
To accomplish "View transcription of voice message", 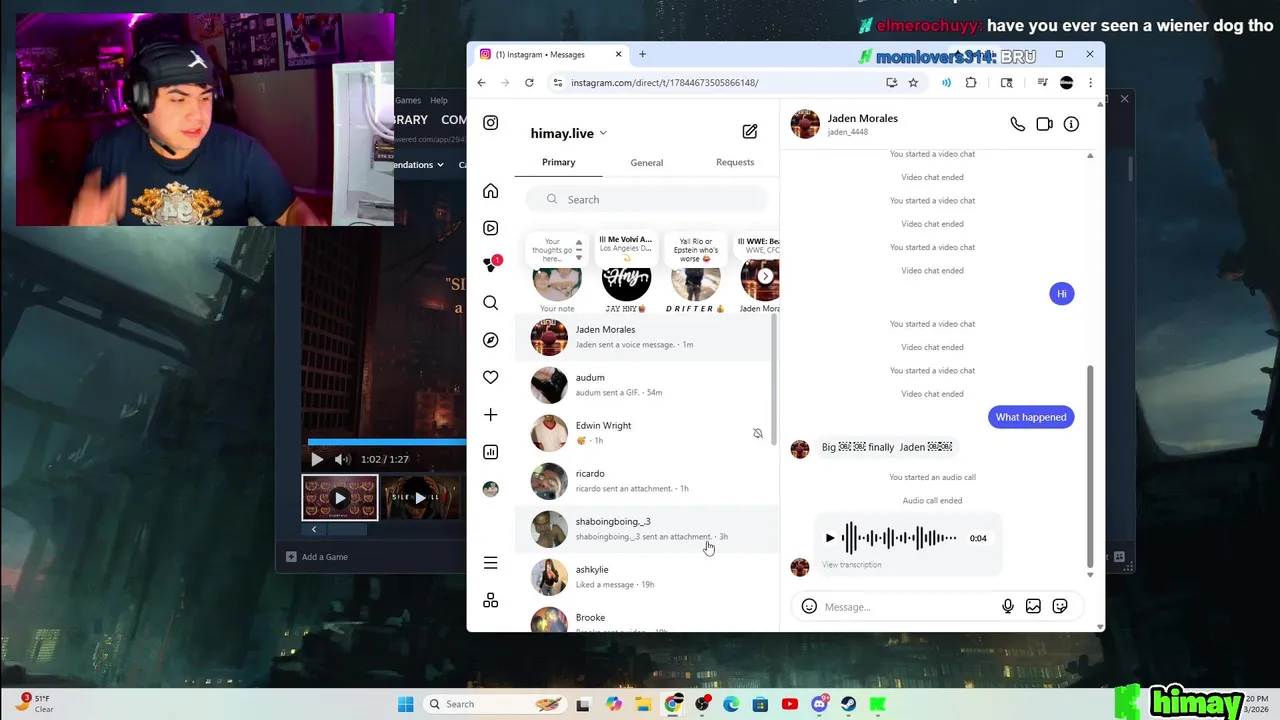I will pos(852,565).
